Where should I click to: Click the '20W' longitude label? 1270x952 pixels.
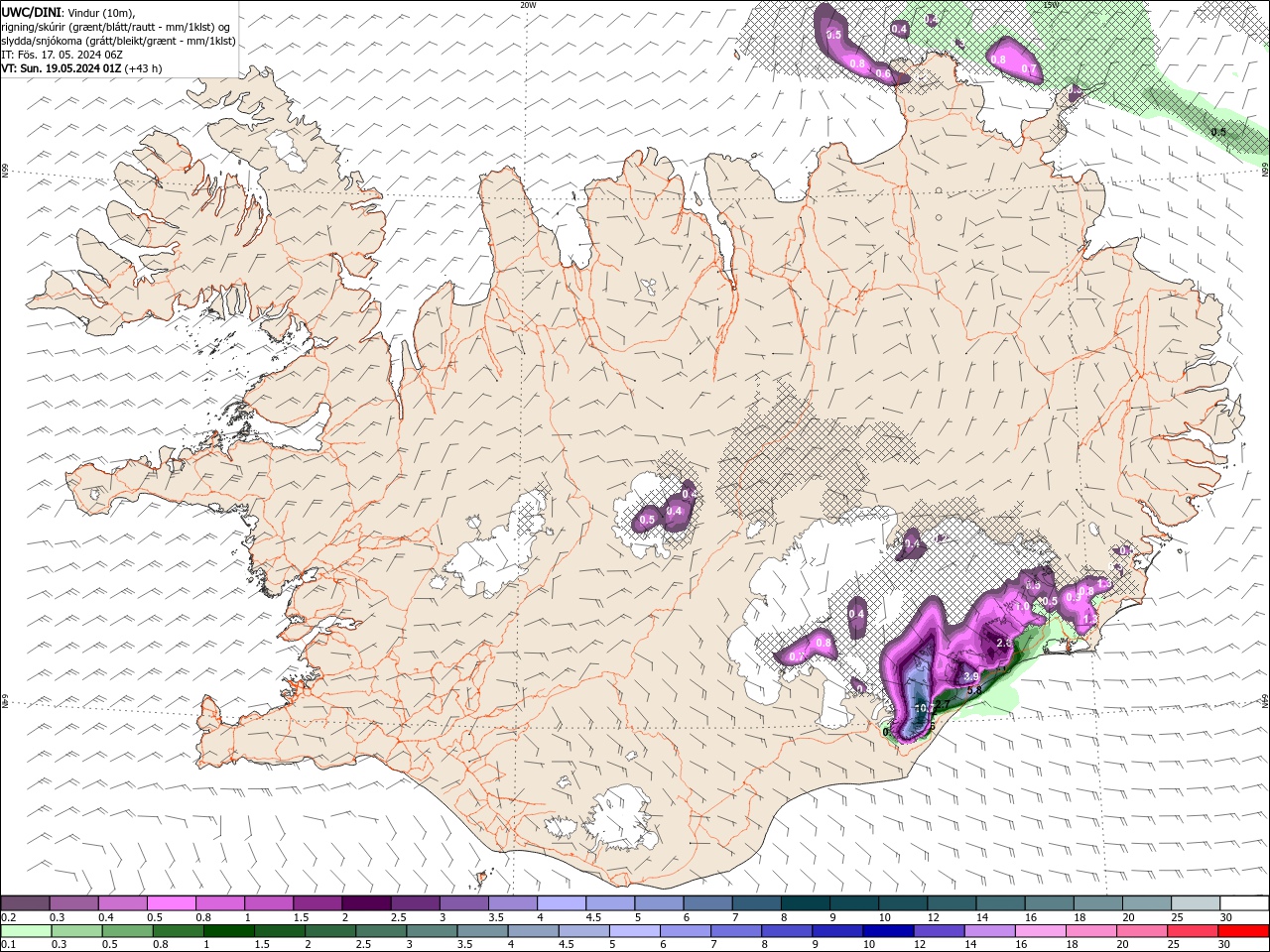coord(528,5)
